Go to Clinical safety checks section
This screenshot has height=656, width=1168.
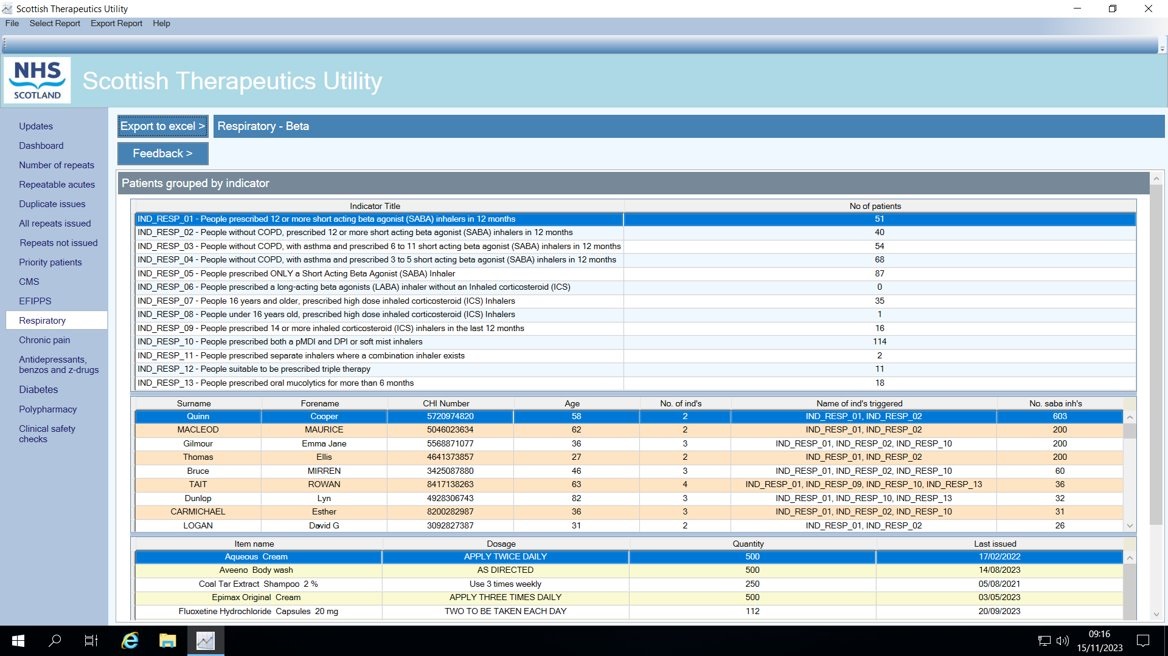point(47,434)
